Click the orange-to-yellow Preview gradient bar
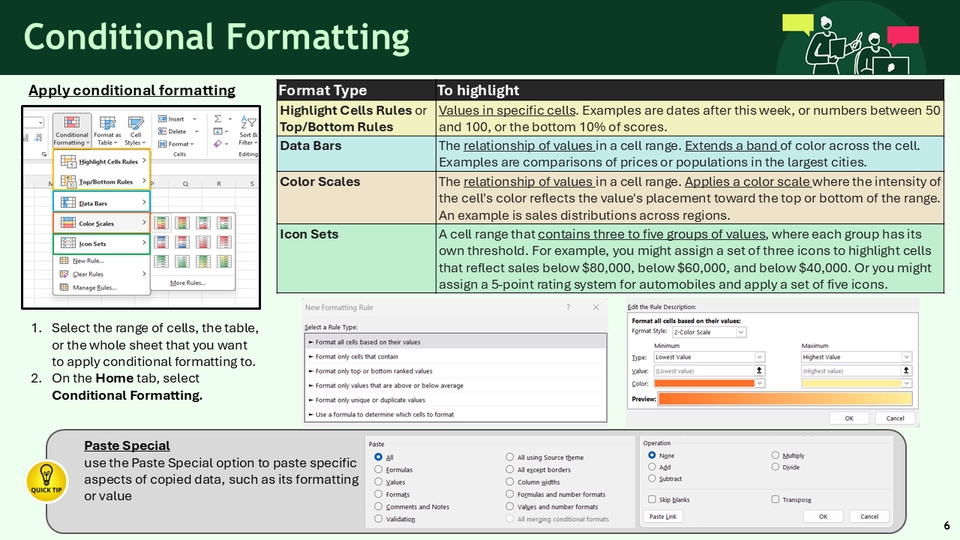The width and height of the screenshot is (960, 540). tap(785, 399)
